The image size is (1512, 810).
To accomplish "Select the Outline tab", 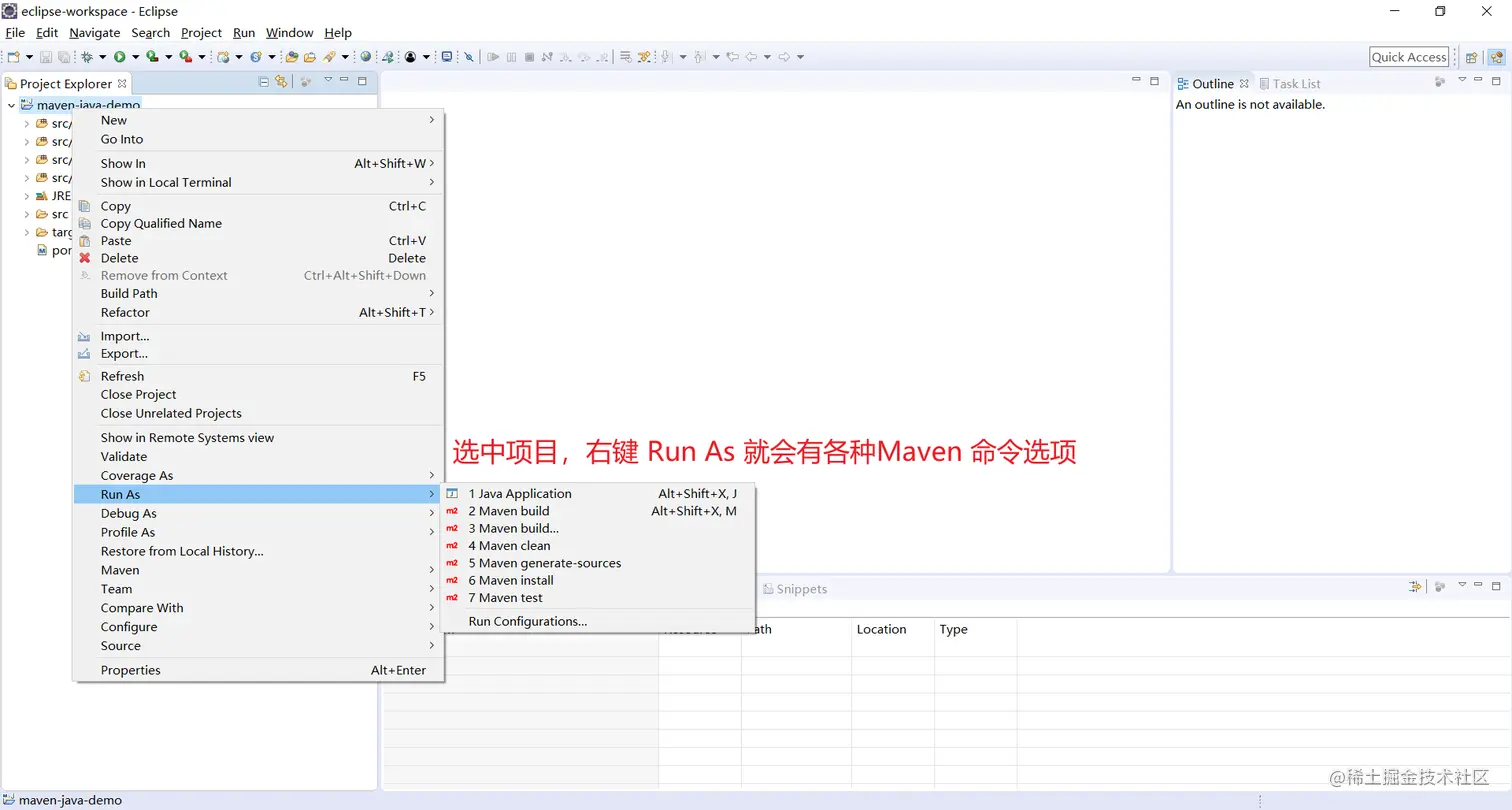I will click(x=1213, y=84).
